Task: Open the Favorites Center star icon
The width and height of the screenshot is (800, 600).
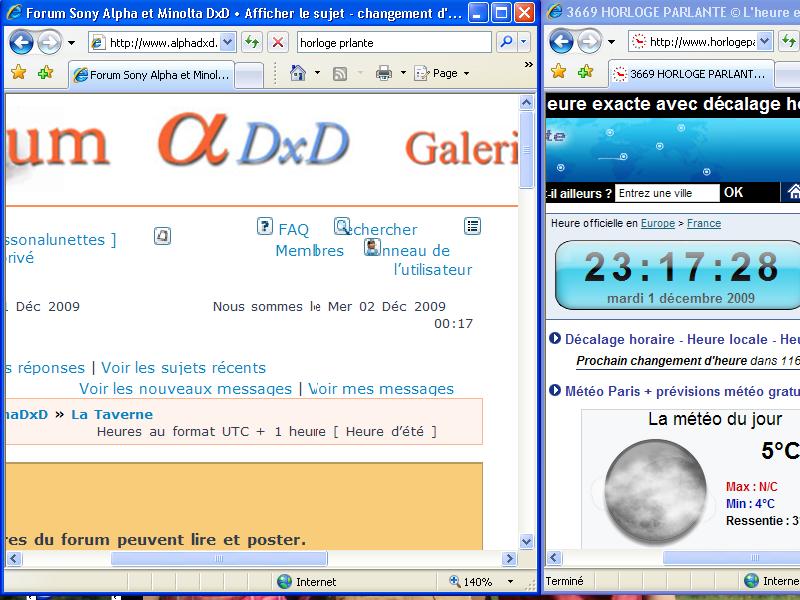Action: coord(18,72)
